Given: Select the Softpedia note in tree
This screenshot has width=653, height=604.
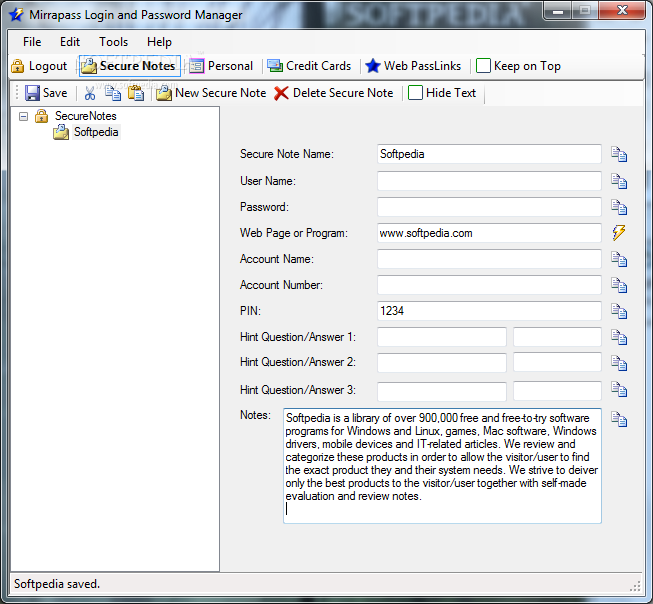Looking at the screenshot, I should 96,132.
